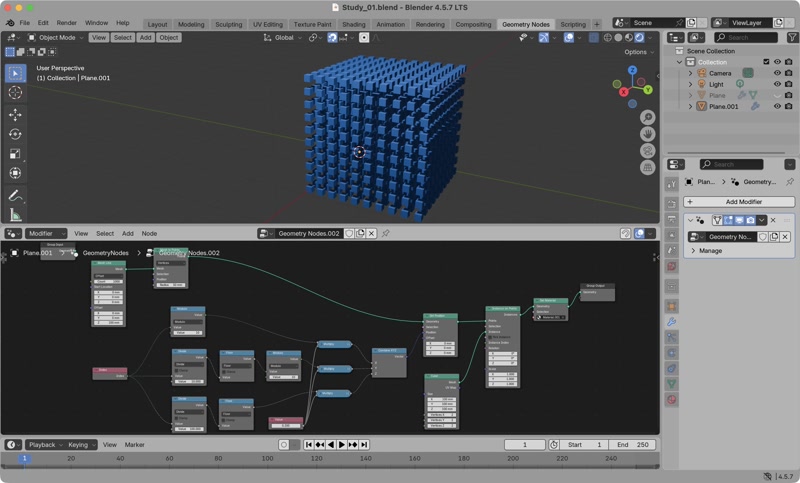
Task: Click the pan hand viewport gizmo
Action: pyautogui.click(x=648, y=134)
